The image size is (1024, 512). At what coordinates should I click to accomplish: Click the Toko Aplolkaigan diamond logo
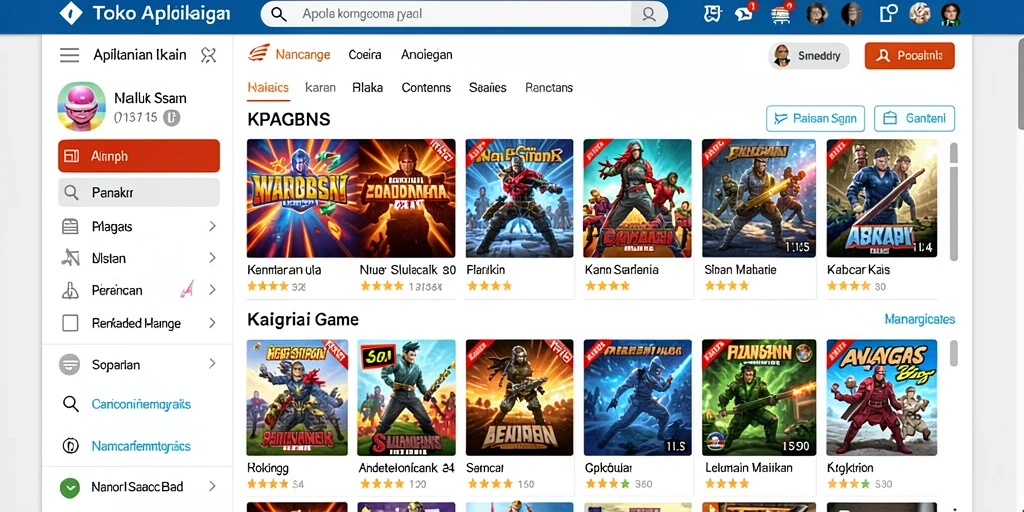[x=71, y=13]
